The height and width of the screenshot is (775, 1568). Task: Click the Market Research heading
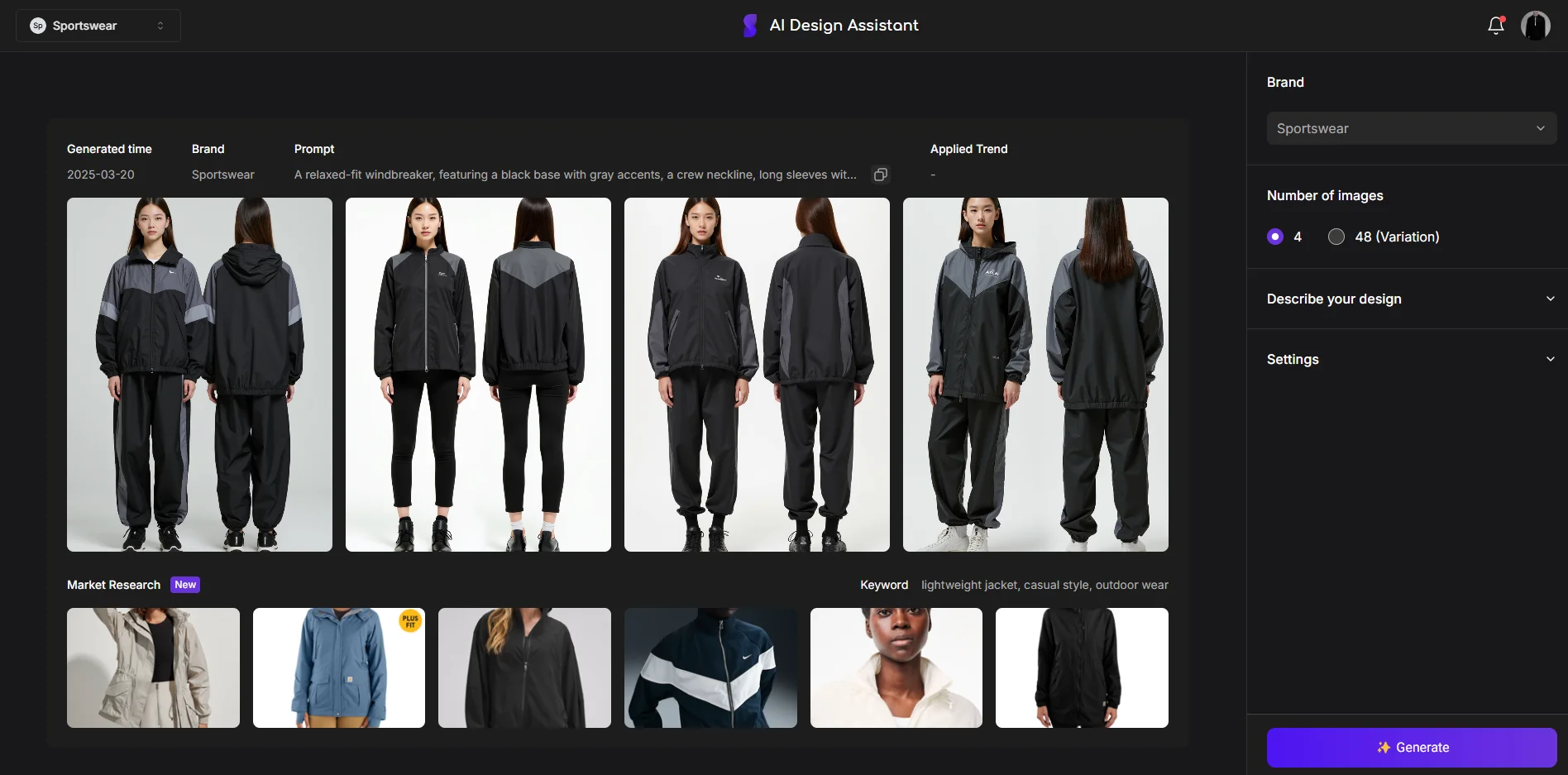click(x=113, y=585)
